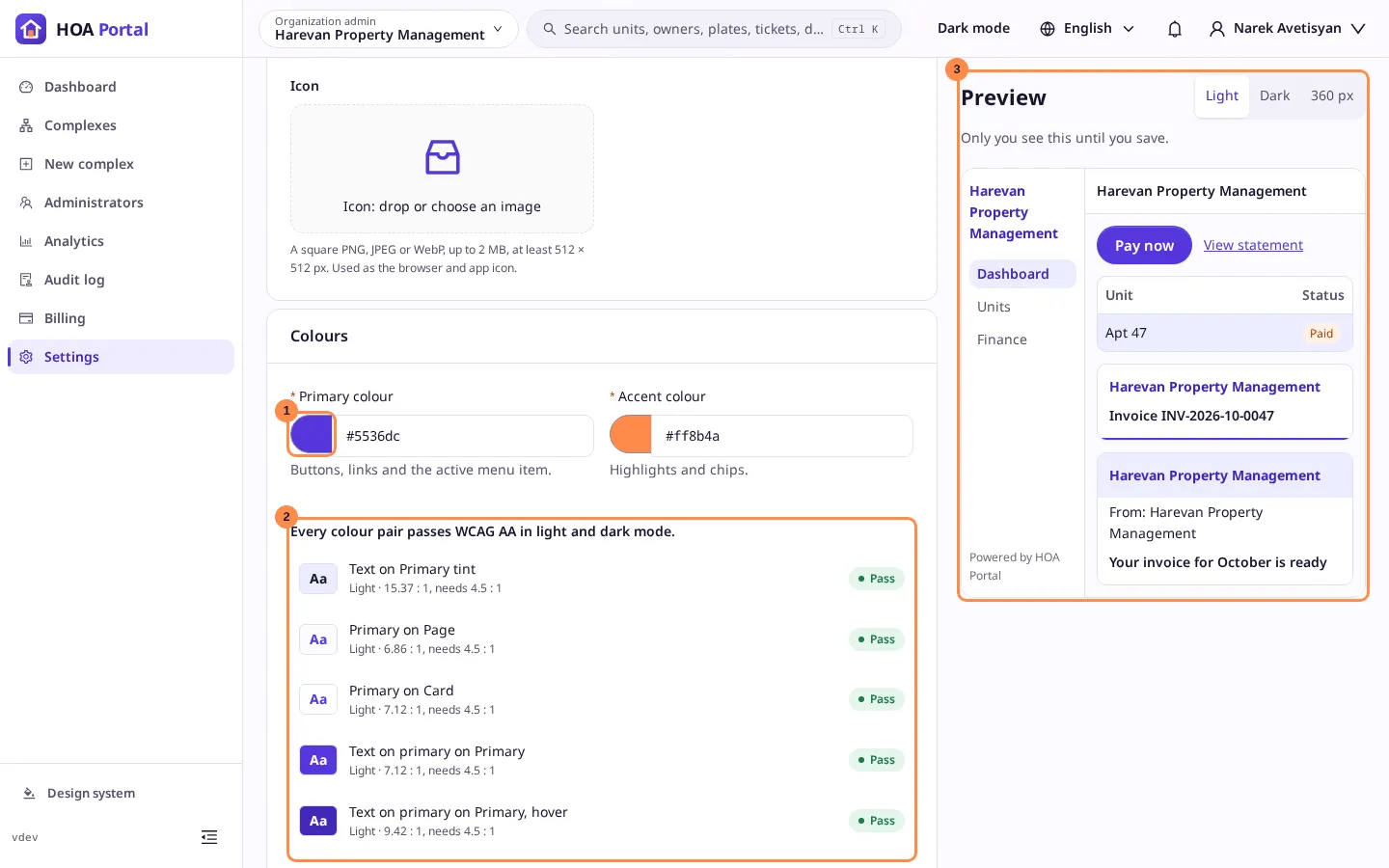The height and width of the screenshot is (868, 1389).
Task: Expand the English language dropdown
Action: tap(1087, 29)
